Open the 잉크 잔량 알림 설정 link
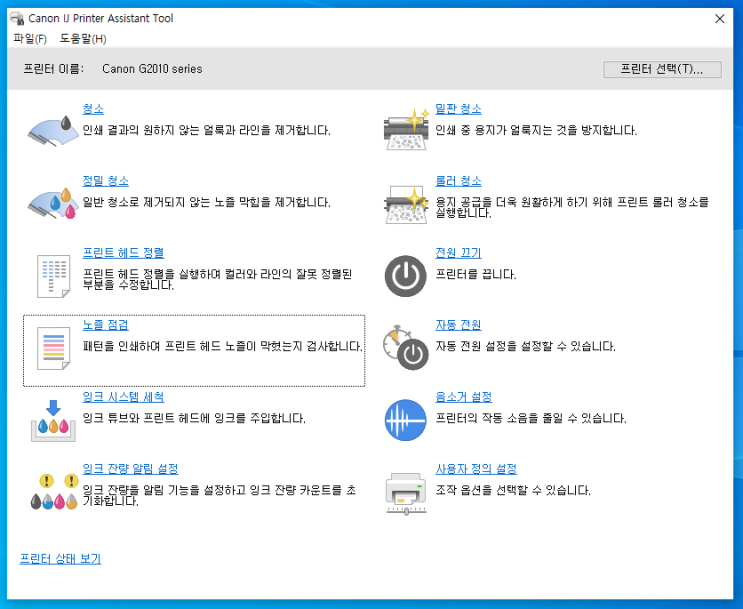Viewport: 743px width, 609px height. [x=130, y=469]
